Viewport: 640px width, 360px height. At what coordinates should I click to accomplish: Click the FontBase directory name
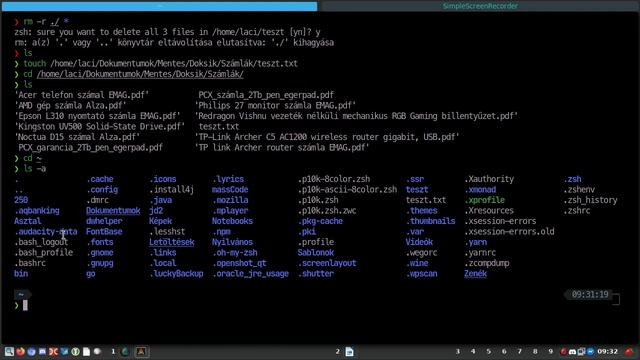(104, 231)
